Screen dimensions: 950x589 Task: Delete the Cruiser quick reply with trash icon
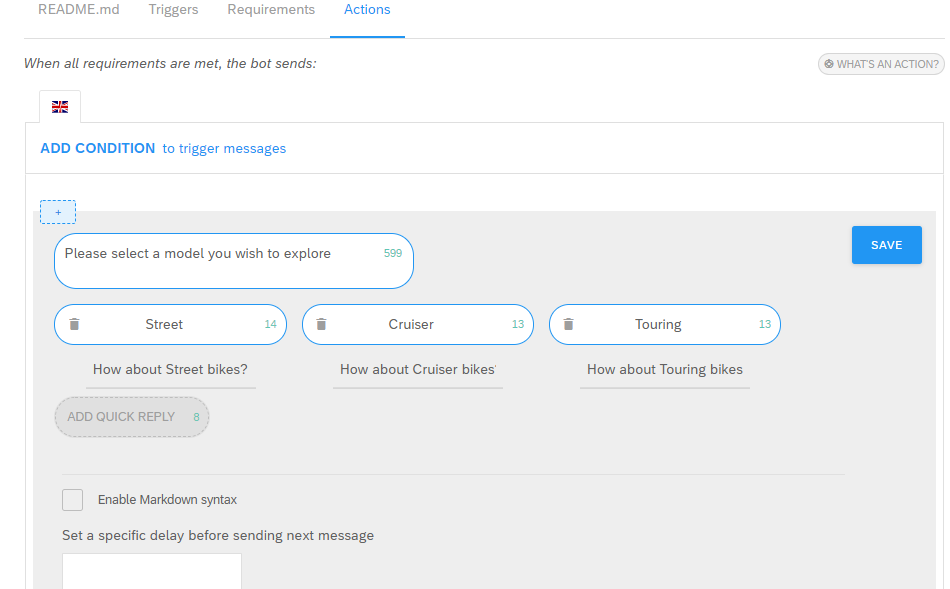321,324
